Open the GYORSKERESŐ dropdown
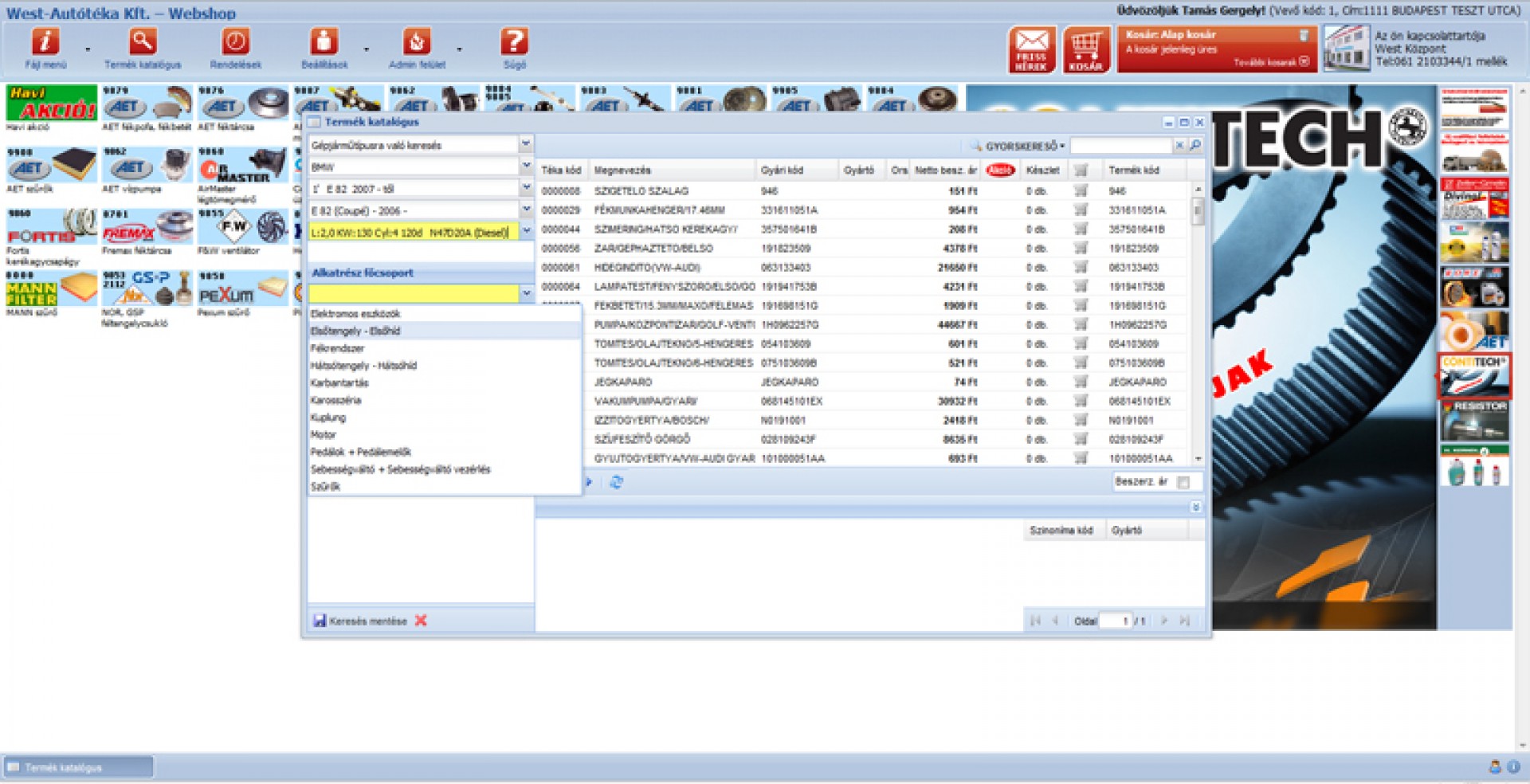Viewport: 1530px width, 784px height. point(1025,146)
